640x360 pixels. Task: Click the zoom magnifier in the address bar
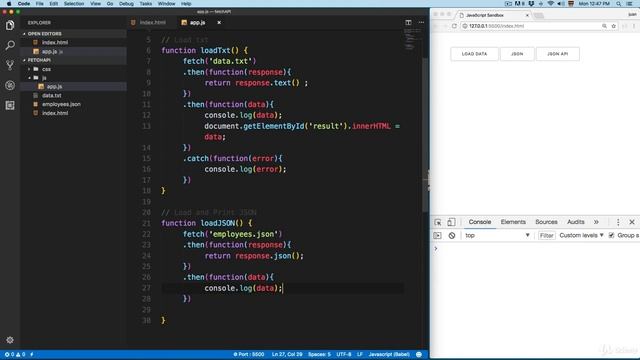click(604, 26)
